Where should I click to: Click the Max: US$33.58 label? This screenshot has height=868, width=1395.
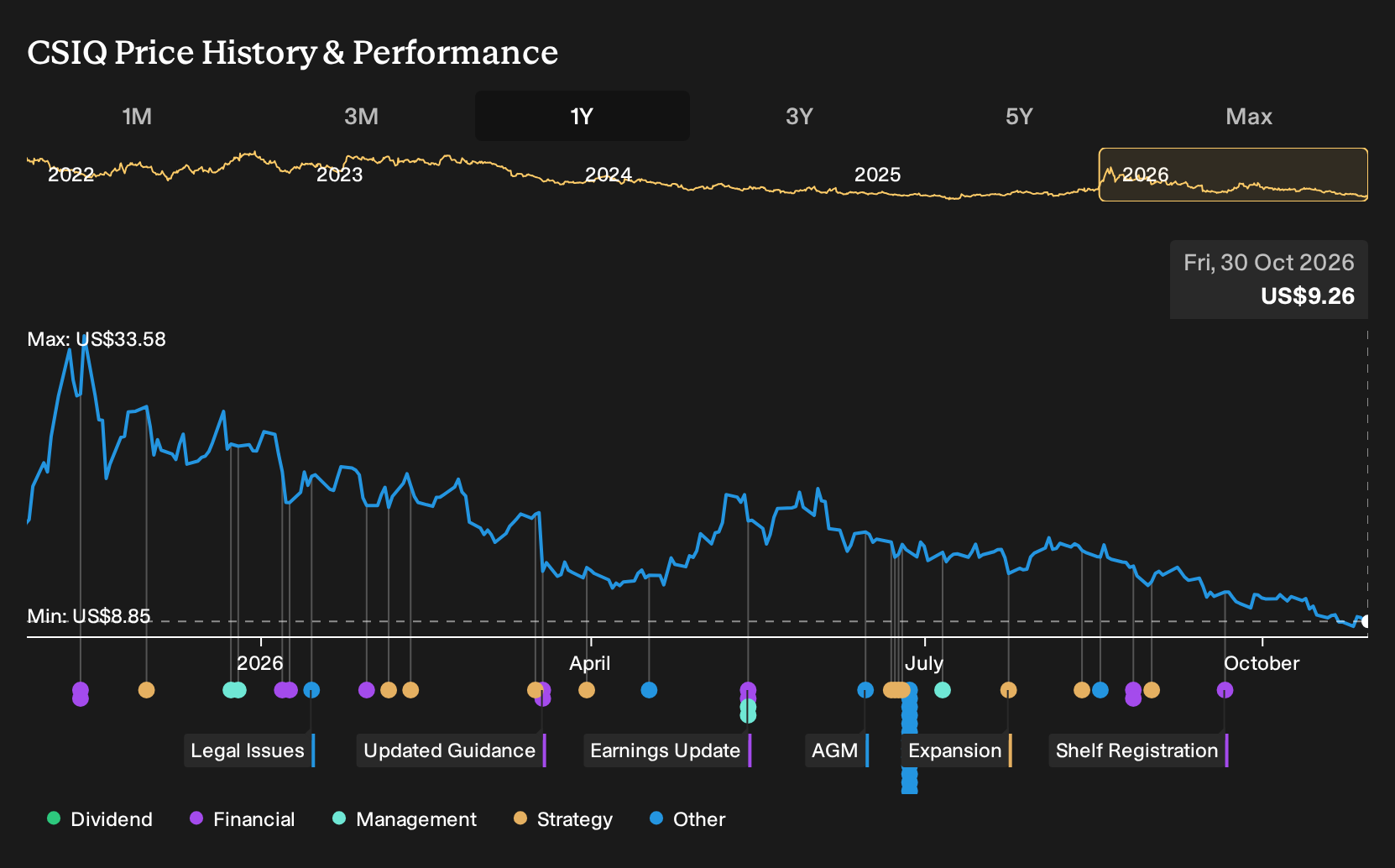97,339
